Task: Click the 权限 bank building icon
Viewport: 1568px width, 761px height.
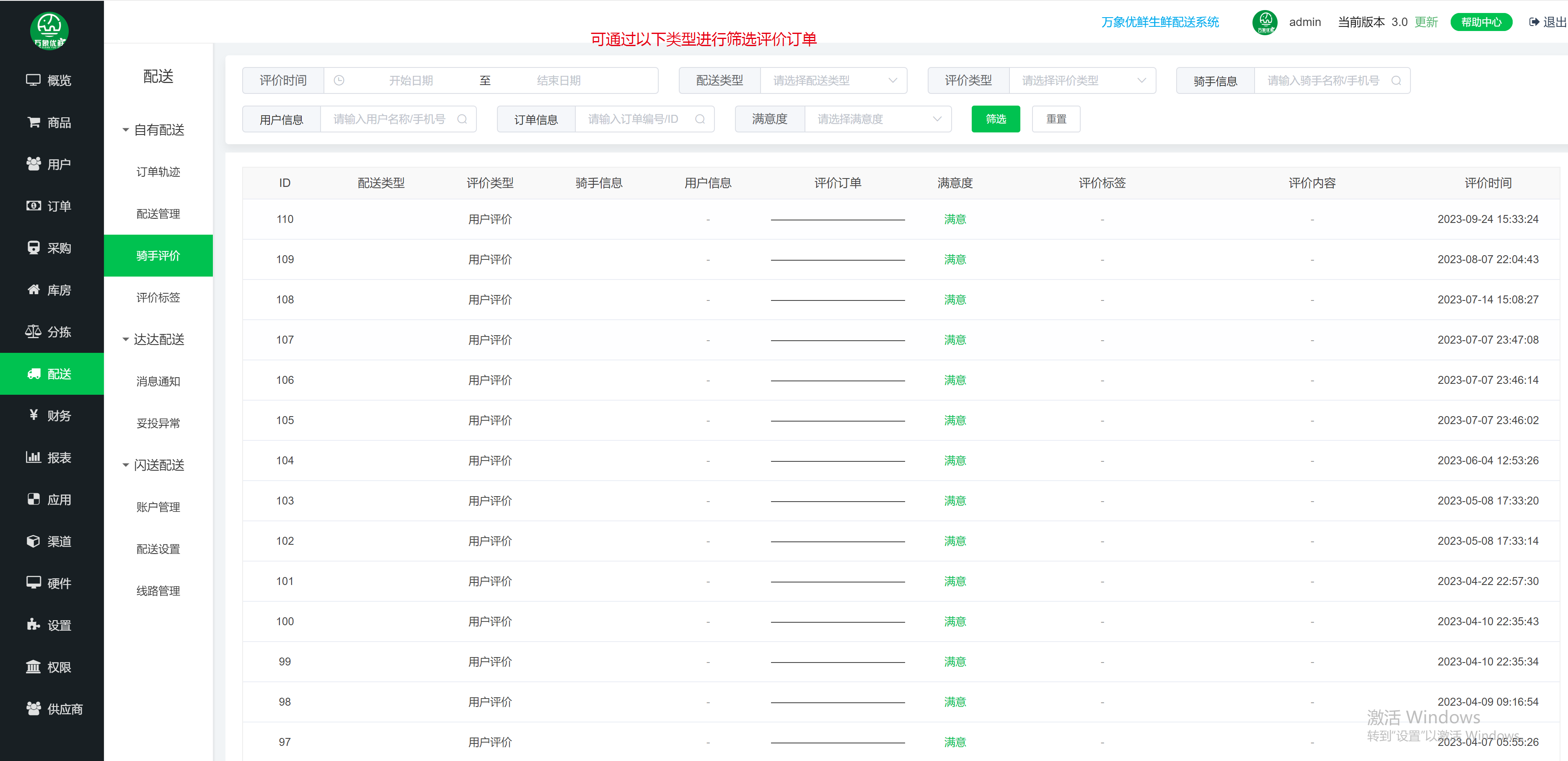Action: pos(33,667)
